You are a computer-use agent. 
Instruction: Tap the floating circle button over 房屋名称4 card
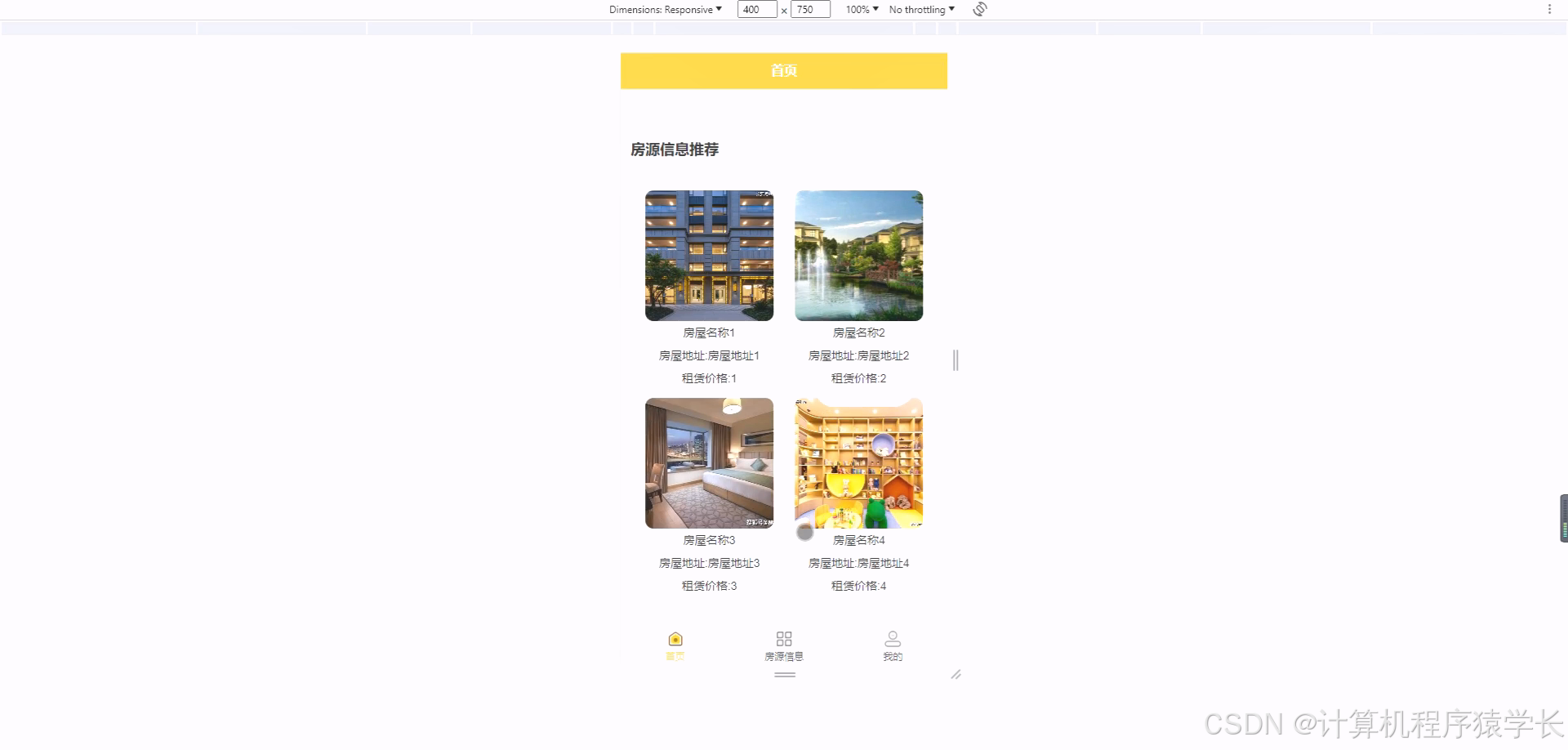point(806,532)
